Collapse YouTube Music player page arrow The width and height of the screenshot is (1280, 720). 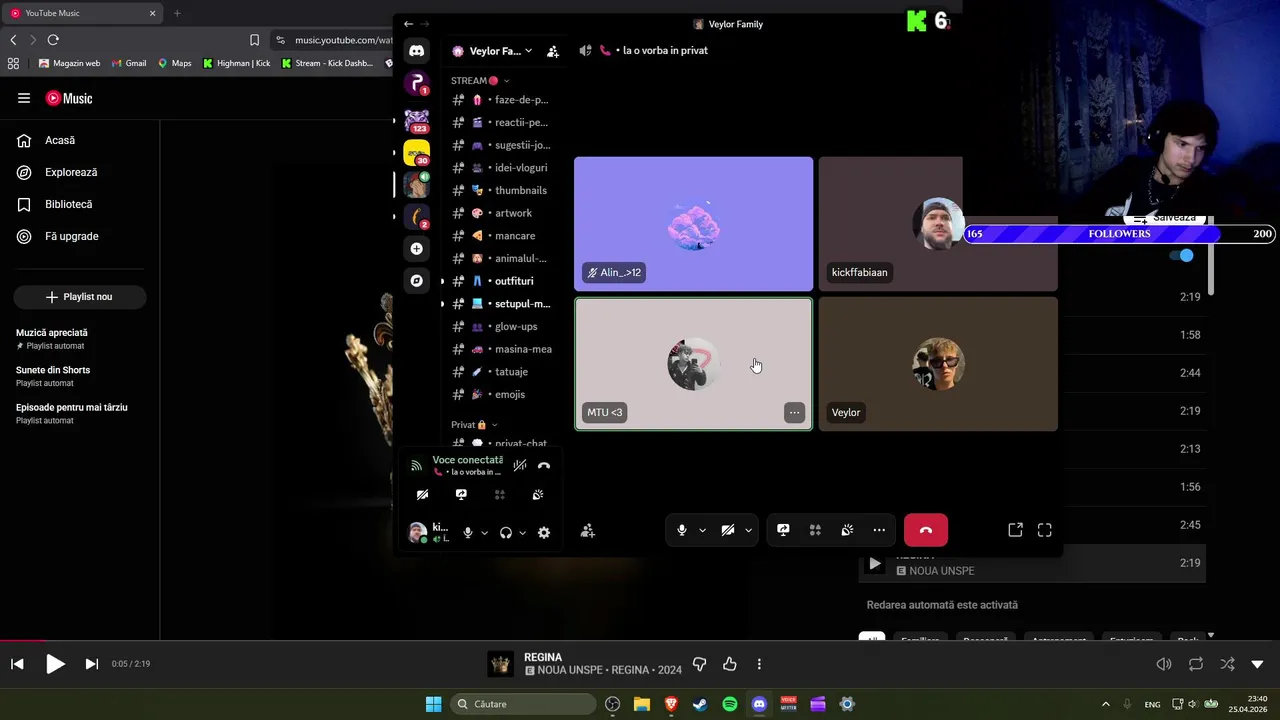coord(1257,664)
